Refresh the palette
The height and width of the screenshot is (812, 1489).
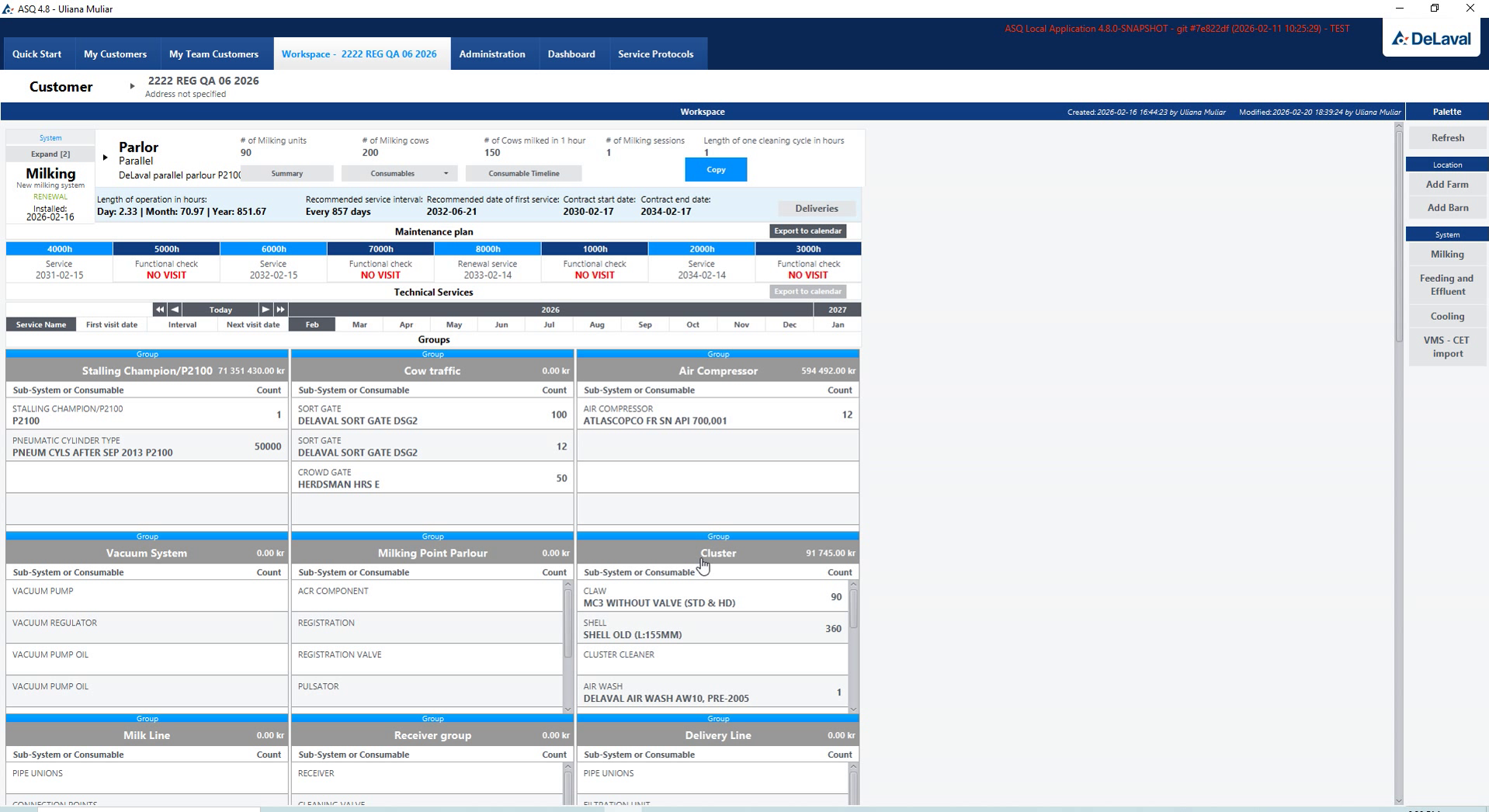(1447, 137)
